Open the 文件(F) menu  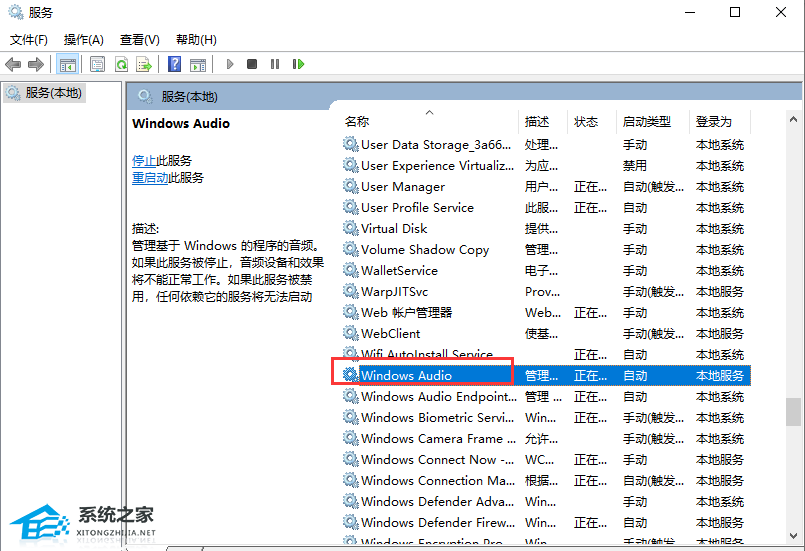pyautogui.click(x=29, y=40)
